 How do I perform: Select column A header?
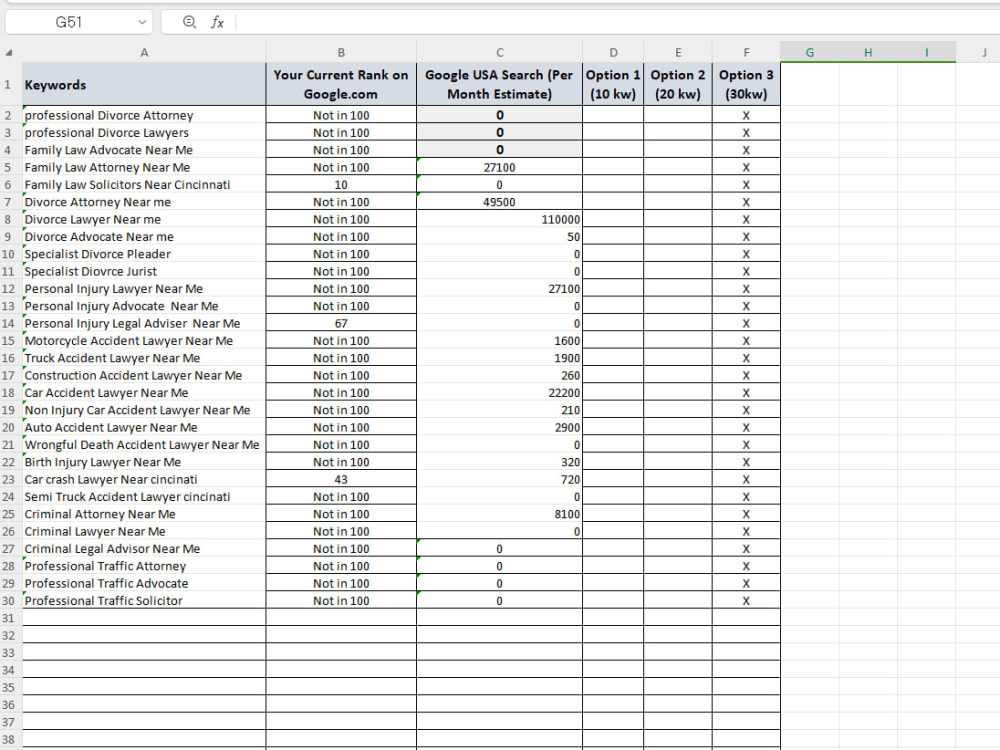click(144, 53)
